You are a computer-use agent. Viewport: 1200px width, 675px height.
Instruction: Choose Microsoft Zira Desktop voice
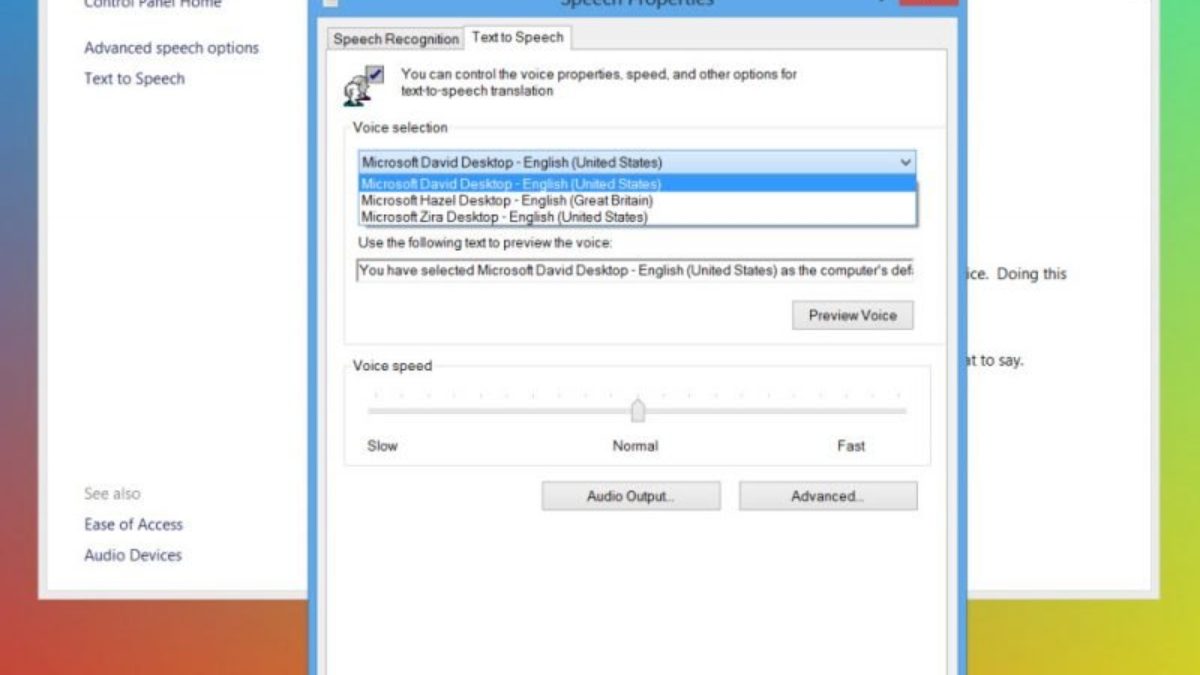[637, 216]
